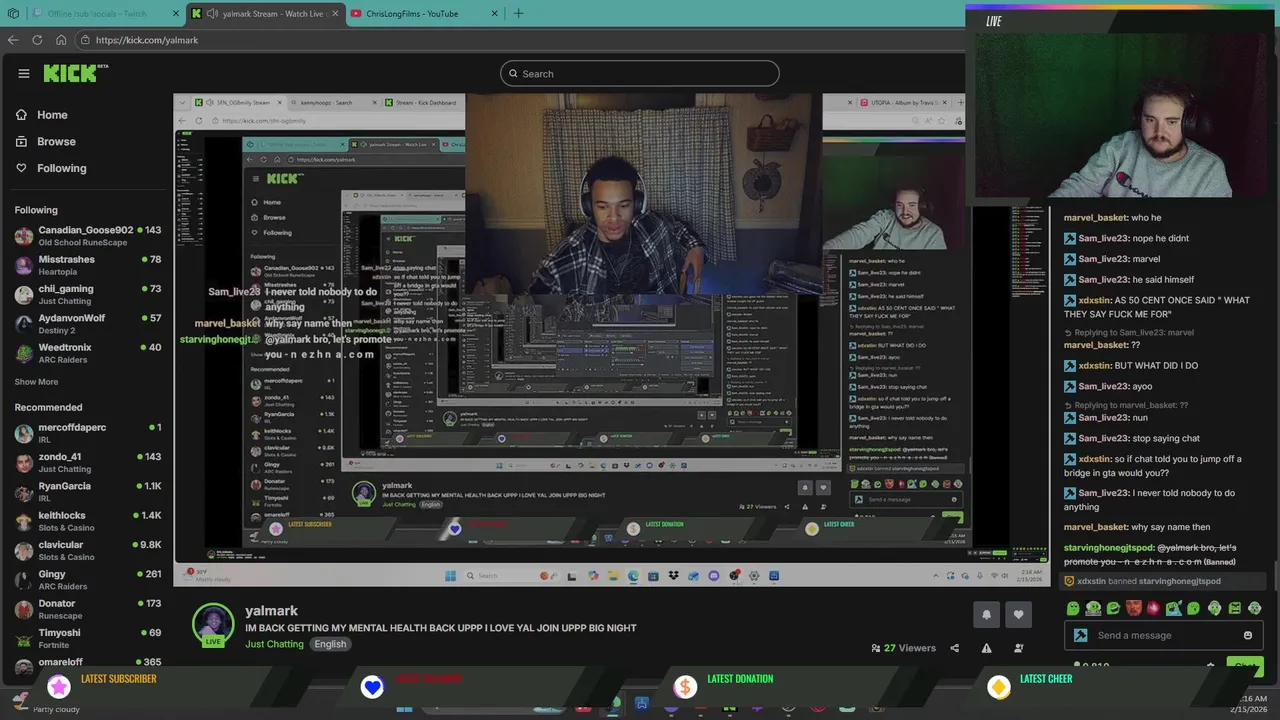Select the yalmark Stream tab
1280x720 pixels.
coord(265,14)
